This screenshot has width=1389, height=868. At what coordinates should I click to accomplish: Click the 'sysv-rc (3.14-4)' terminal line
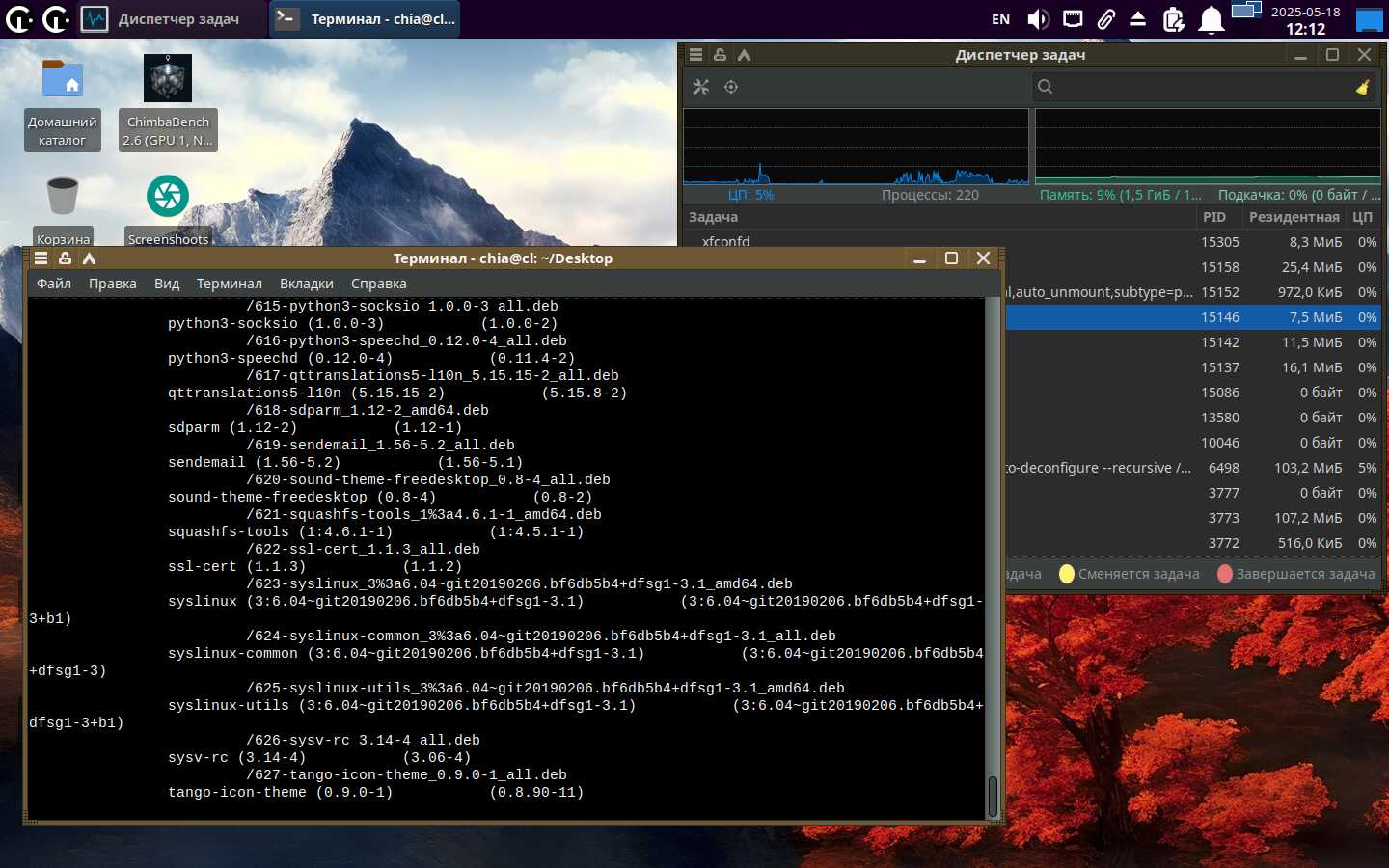(x=319, y=758)
